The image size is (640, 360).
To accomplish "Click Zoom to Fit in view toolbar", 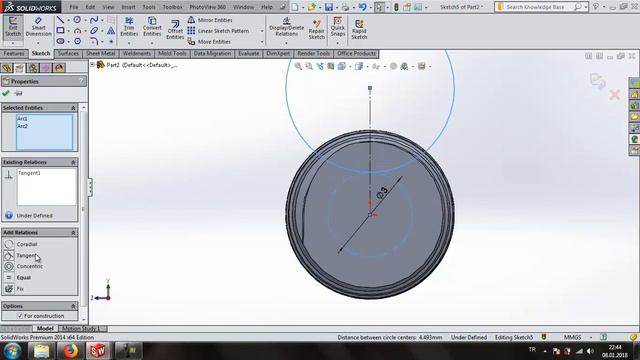I will pos(298,66).
